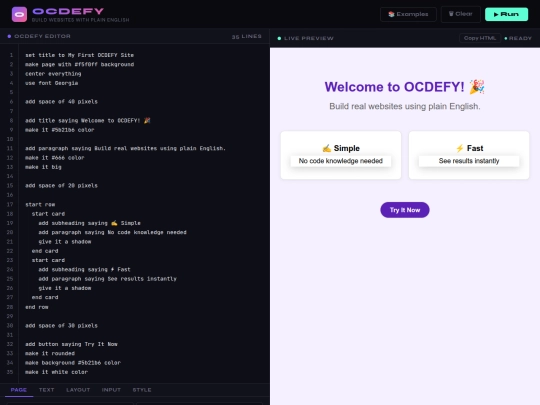Click the 35 LINES counter
This screenshot has height=405, width=540.
247,37
